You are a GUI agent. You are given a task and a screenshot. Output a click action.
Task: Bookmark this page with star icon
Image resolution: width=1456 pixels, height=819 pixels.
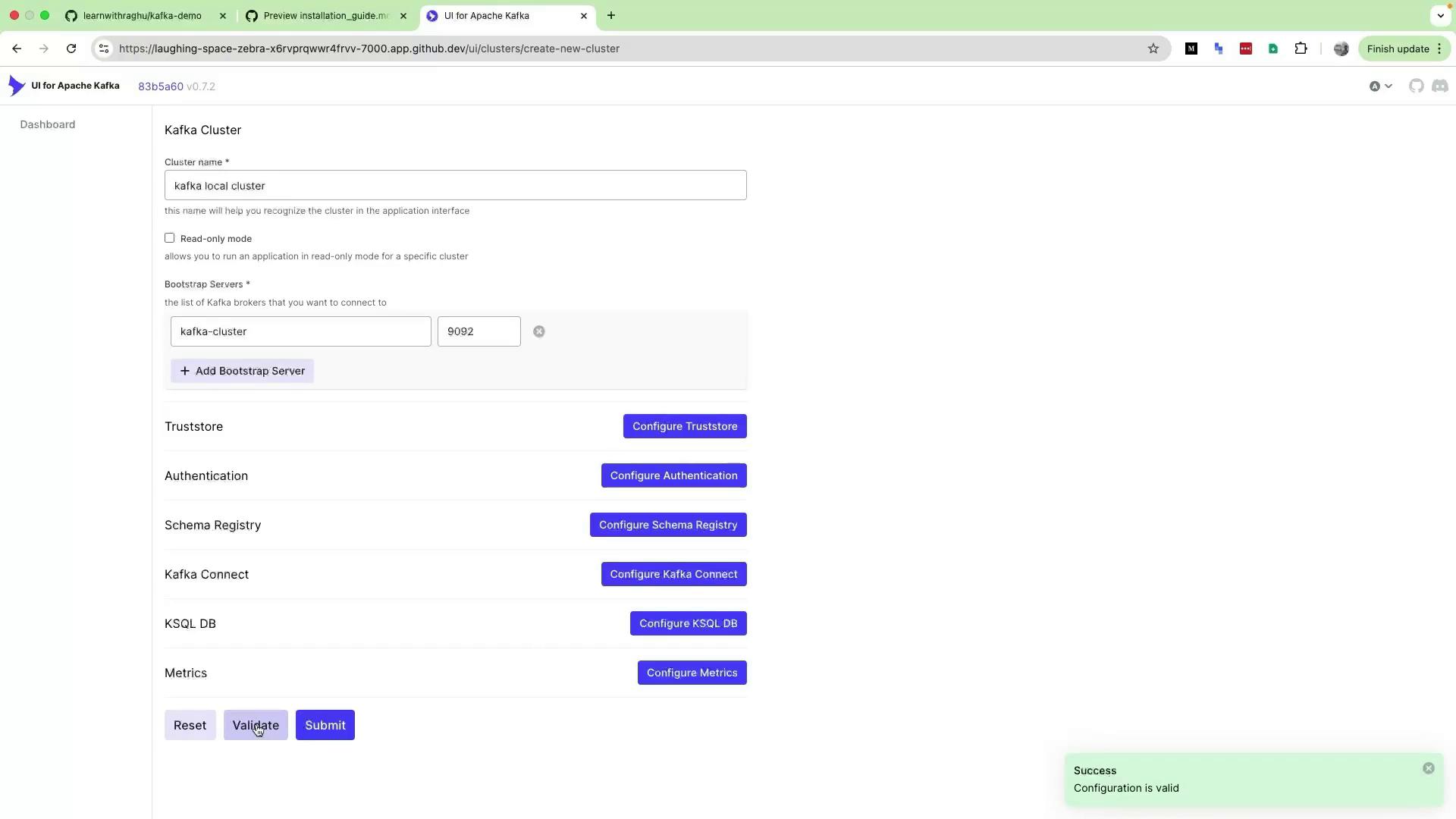1153,49
